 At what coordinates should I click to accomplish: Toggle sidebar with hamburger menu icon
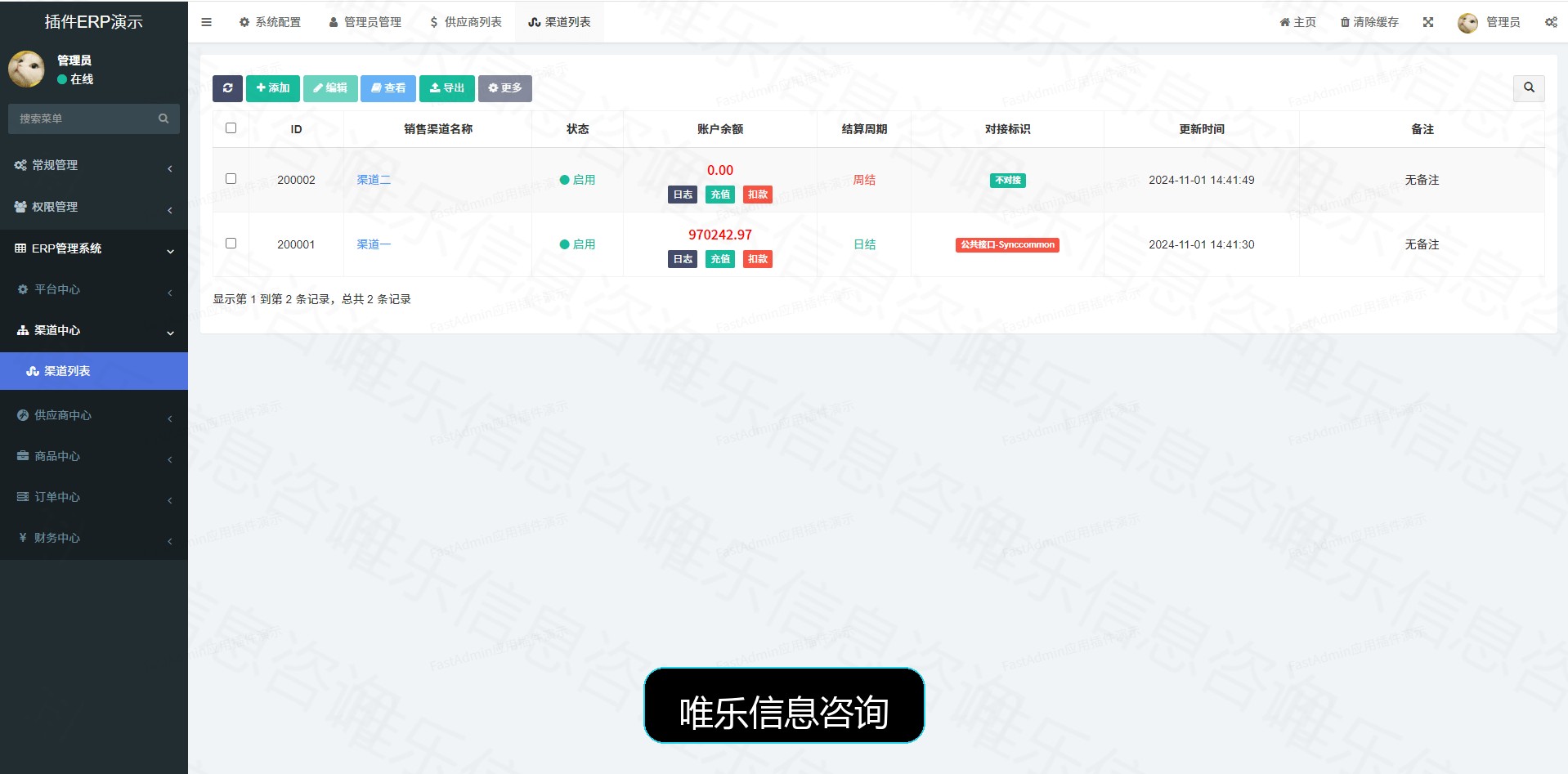206,22
